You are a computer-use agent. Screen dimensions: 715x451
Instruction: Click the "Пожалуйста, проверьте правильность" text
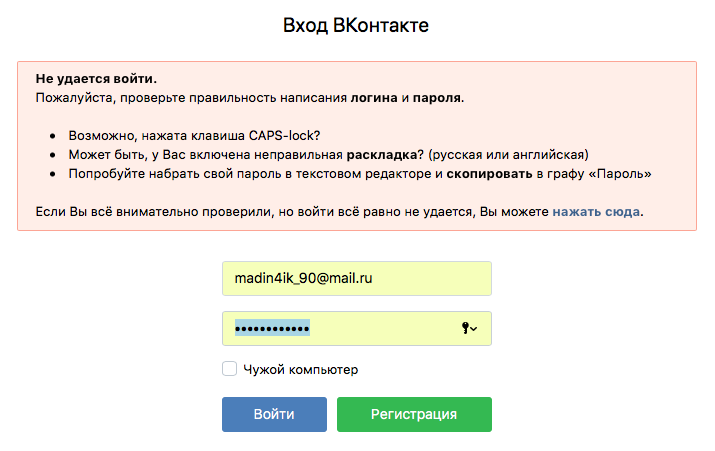tap(190, 98)
